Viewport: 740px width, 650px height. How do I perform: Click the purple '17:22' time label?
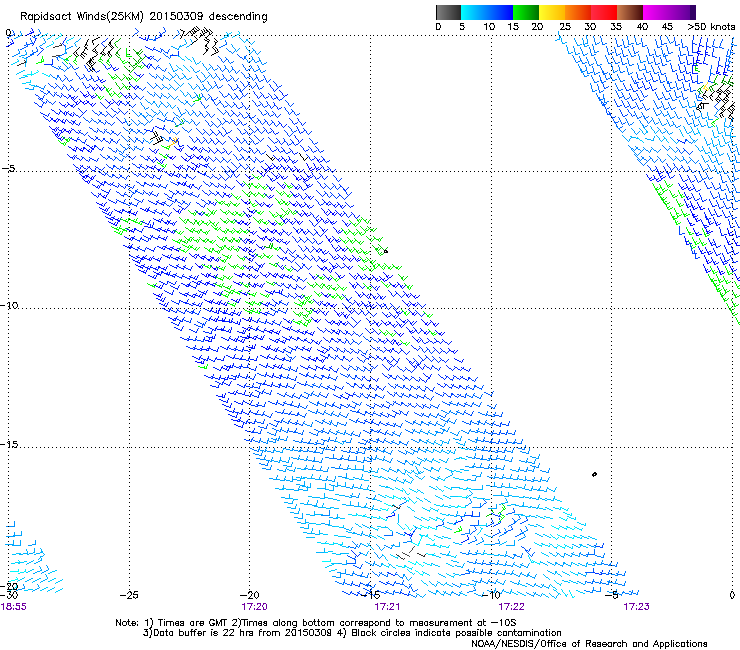(512, 607)
